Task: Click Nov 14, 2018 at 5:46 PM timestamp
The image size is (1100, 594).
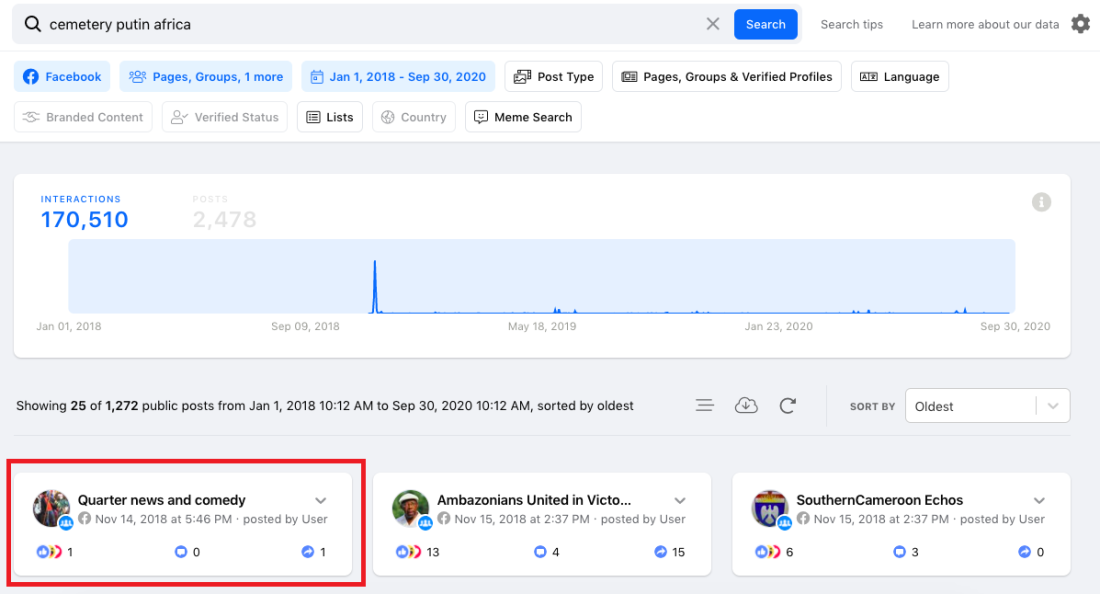Action: coord(163,519)
